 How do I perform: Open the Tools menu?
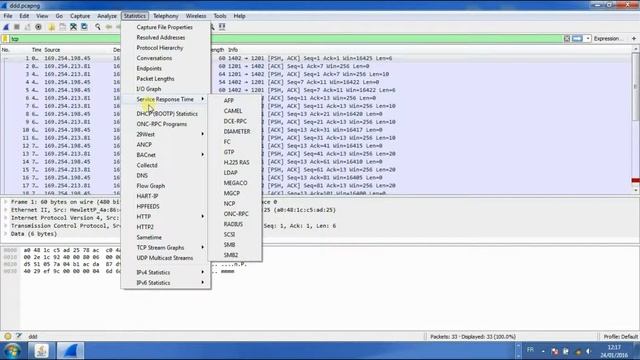(x=220, y=16)
